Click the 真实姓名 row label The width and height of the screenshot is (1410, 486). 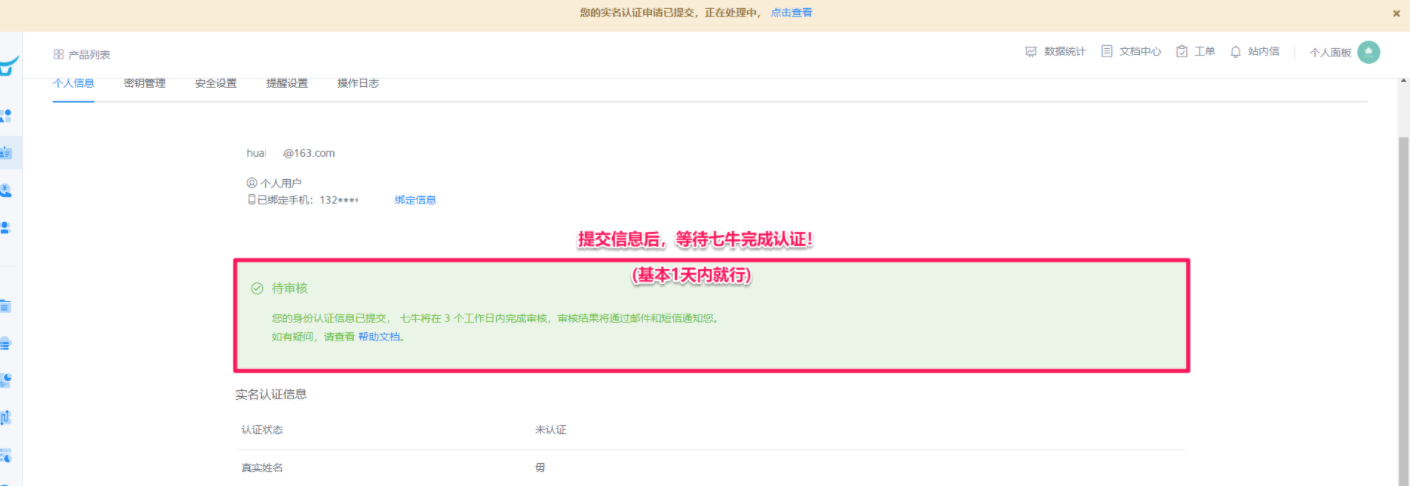pos(262,467)
